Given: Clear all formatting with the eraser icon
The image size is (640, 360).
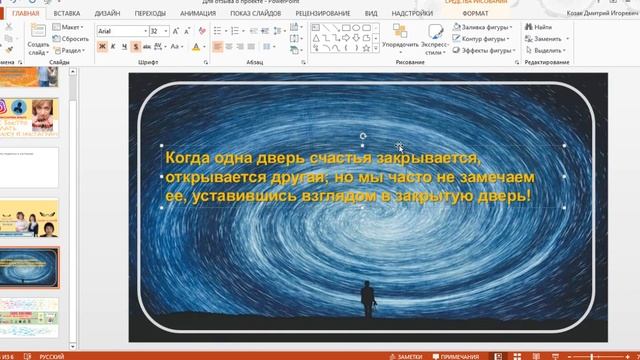Looking at the screenshot, I should pyautogui.click(x=202, y=31).
